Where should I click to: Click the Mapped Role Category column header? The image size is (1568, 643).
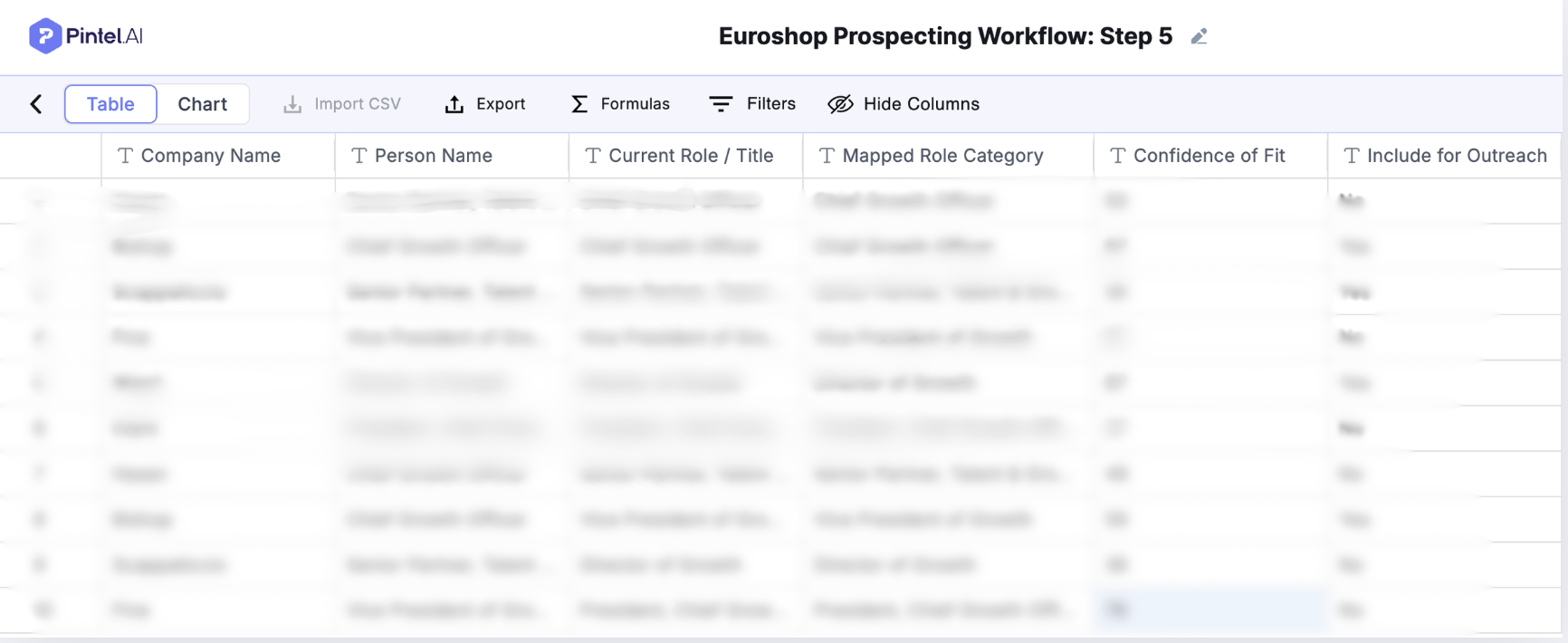tap(942, 156)
